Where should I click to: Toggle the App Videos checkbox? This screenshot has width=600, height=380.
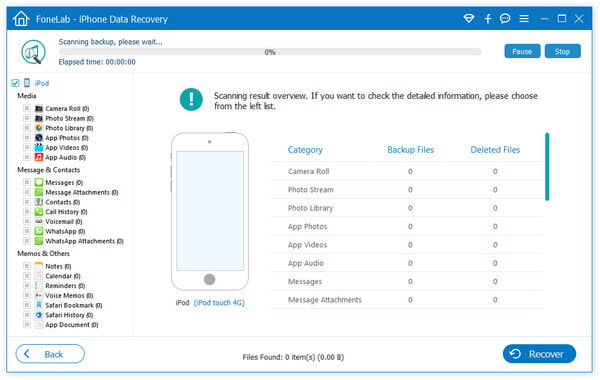pos(27,147)
